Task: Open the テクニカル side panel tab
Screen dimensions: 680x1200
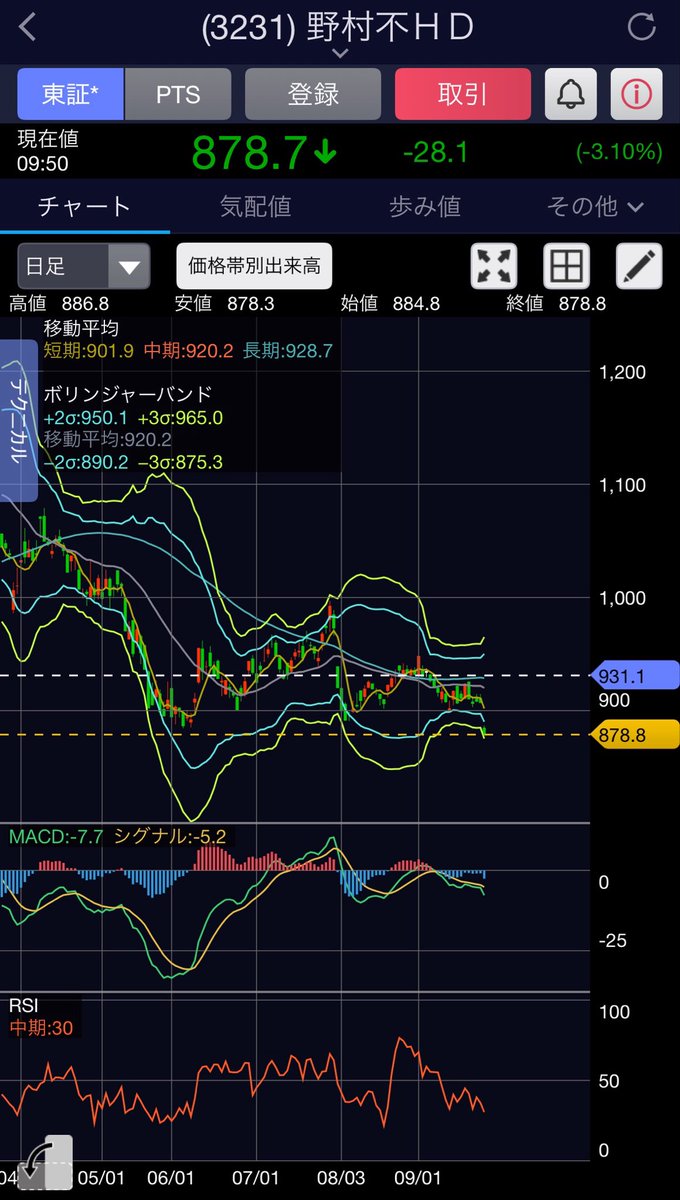Action: pos(19,420)
